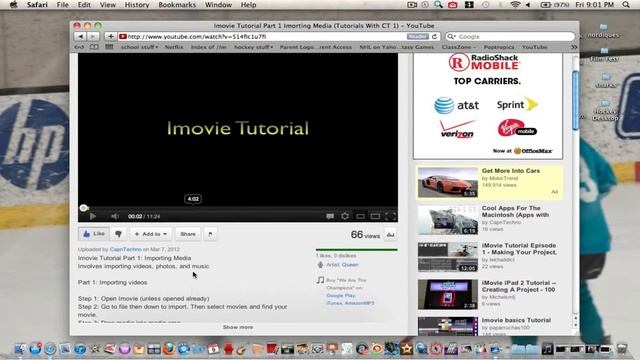640x360 pixels.
Task: Open the History menu
Action: [x=137, y=5]
